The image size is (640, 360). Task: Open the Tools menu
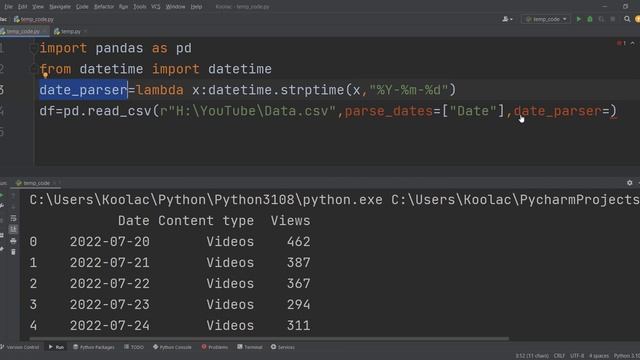tap(140, 7)
